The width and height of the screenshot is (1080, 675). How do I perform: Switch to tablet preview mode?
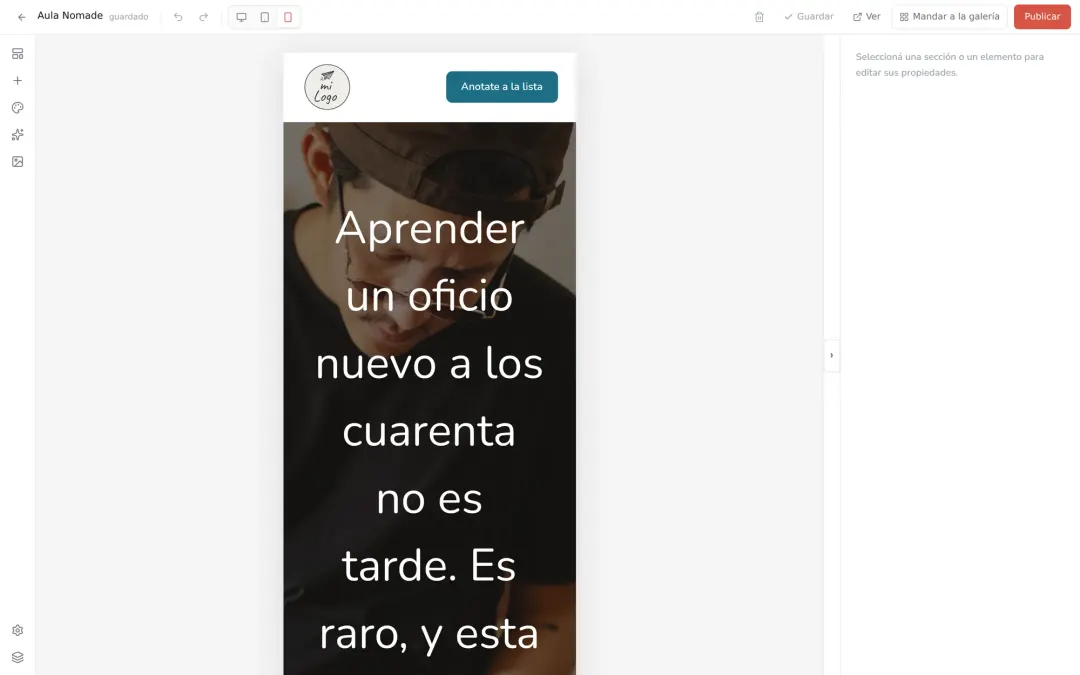[264, 17]
